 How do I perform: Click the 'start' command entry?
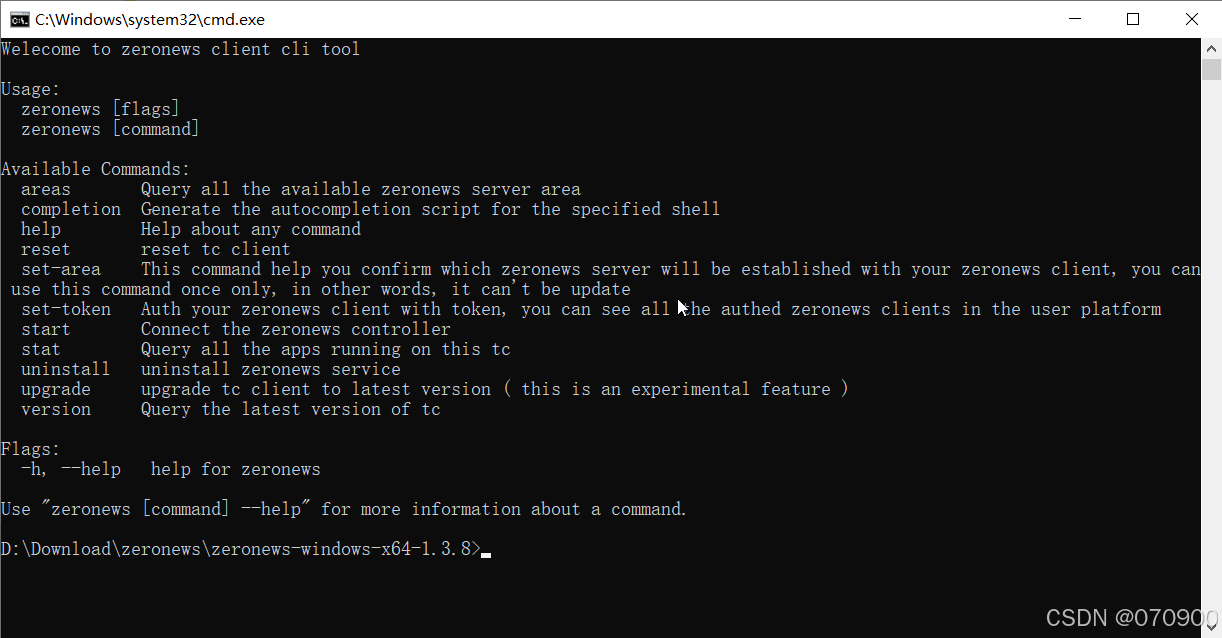[45, 329]
